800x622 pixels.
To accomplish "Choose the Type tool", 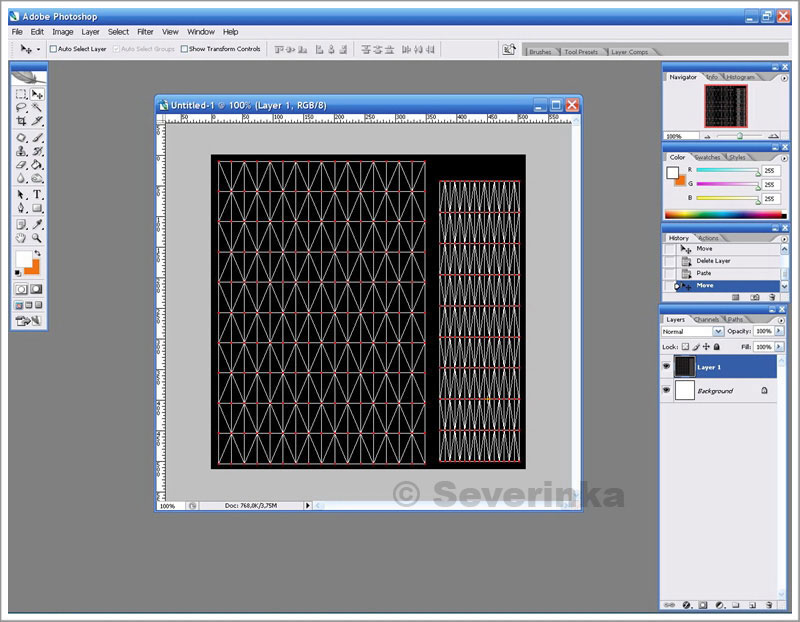I will pos(37,194).
